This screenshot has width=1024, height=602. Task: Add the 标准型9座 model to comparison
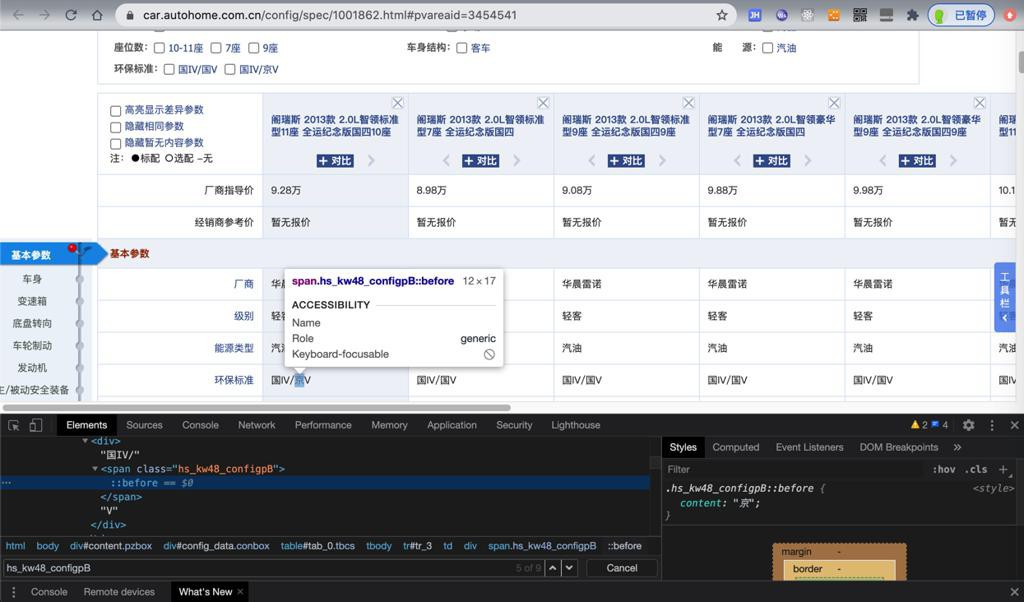[626, 161]
